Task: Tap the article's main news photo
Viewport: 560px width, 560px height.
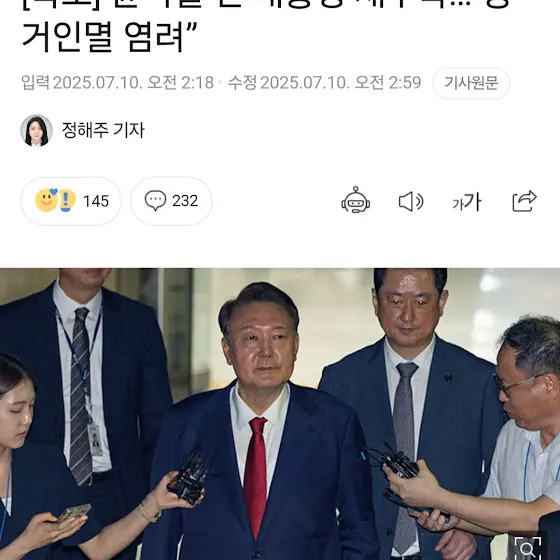Action: [280, 414]
